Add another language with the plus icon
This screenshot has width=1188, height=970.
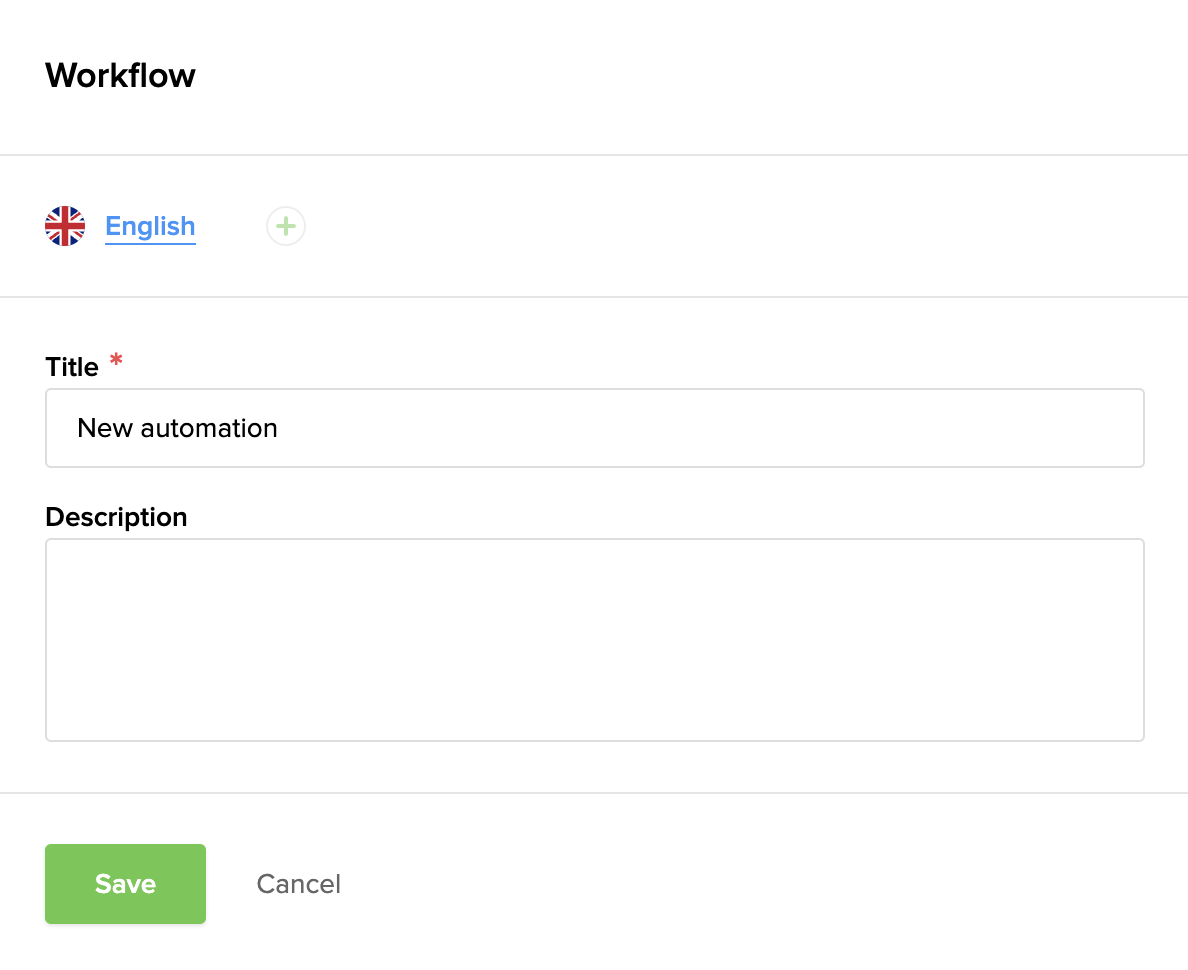click(x=286, y=226)
